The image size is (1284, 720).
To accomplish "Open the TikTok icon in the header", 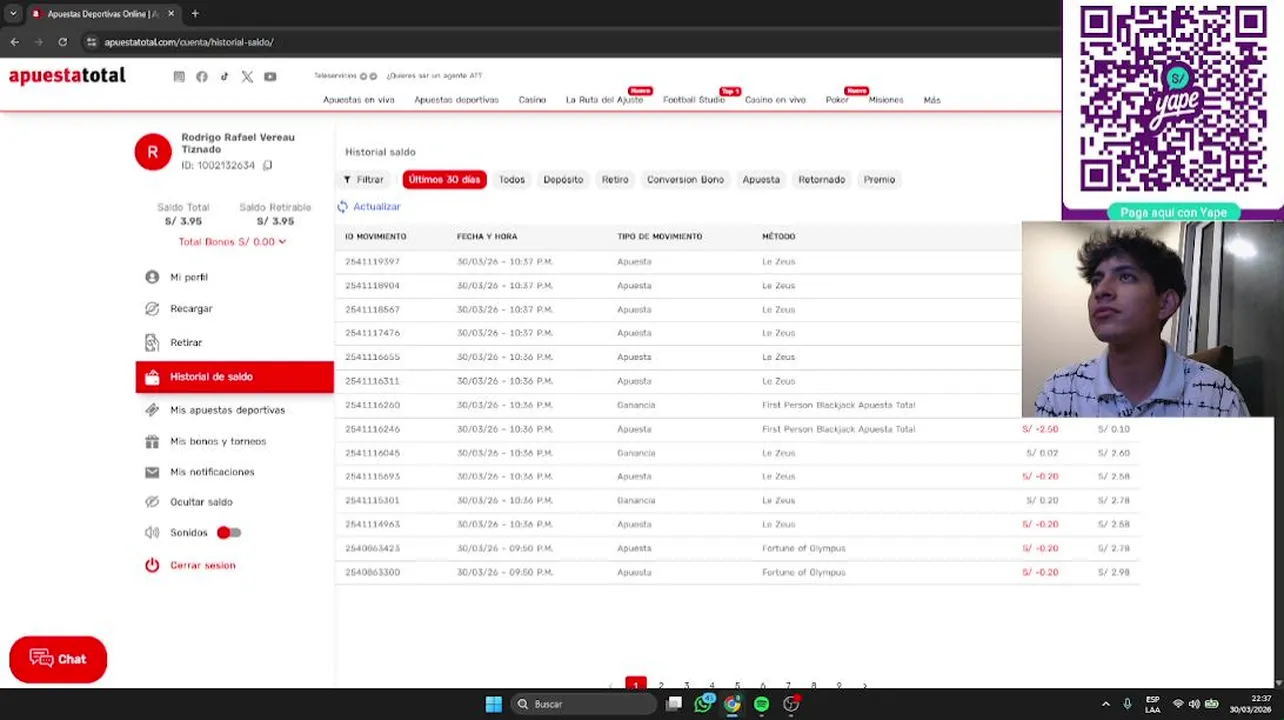I will 224,77.
